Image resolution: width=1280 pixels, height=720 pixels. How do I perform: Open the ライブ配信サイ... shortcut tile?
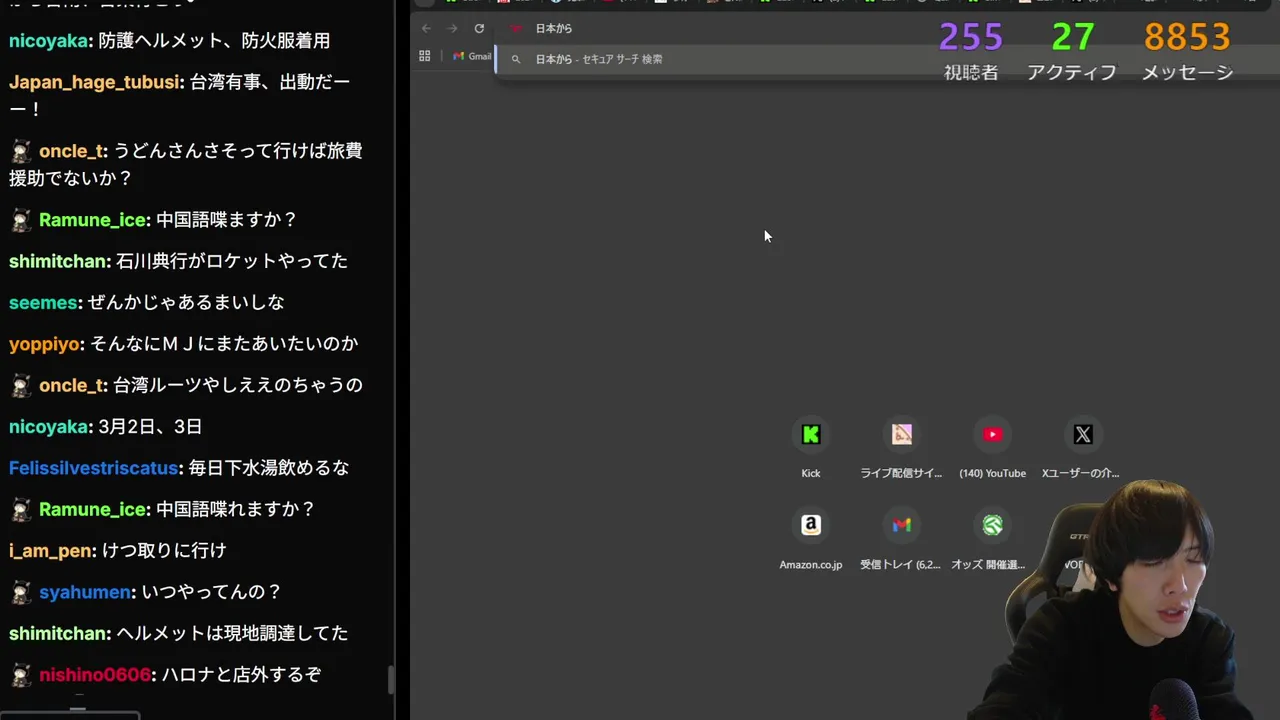pyautogui.click(x=902, y=448)
